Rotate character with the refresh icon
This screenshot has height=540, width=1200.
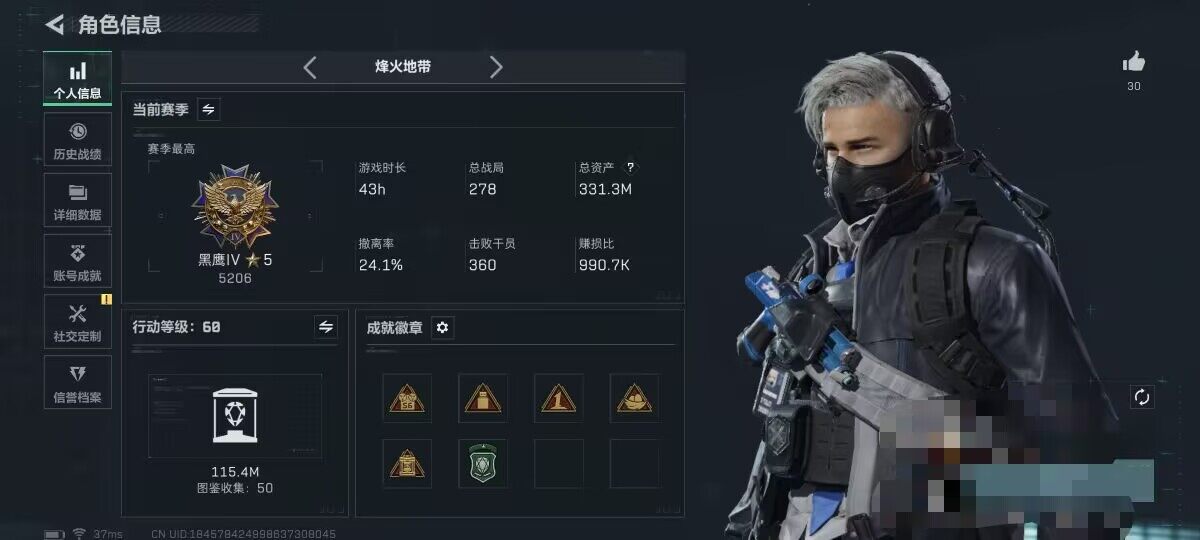[1142, 397]
